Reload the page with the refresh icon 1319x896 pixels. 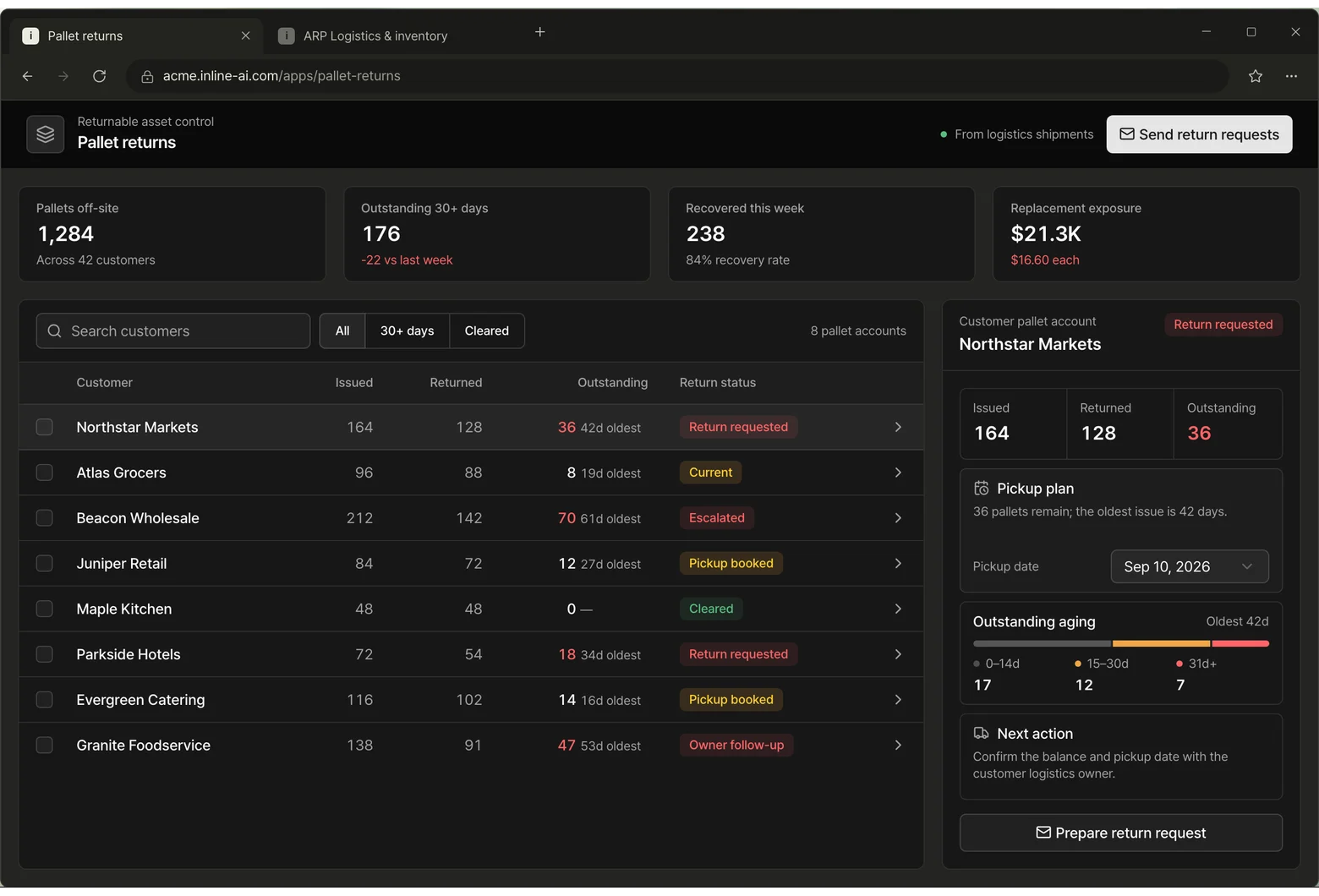point(99,76)
